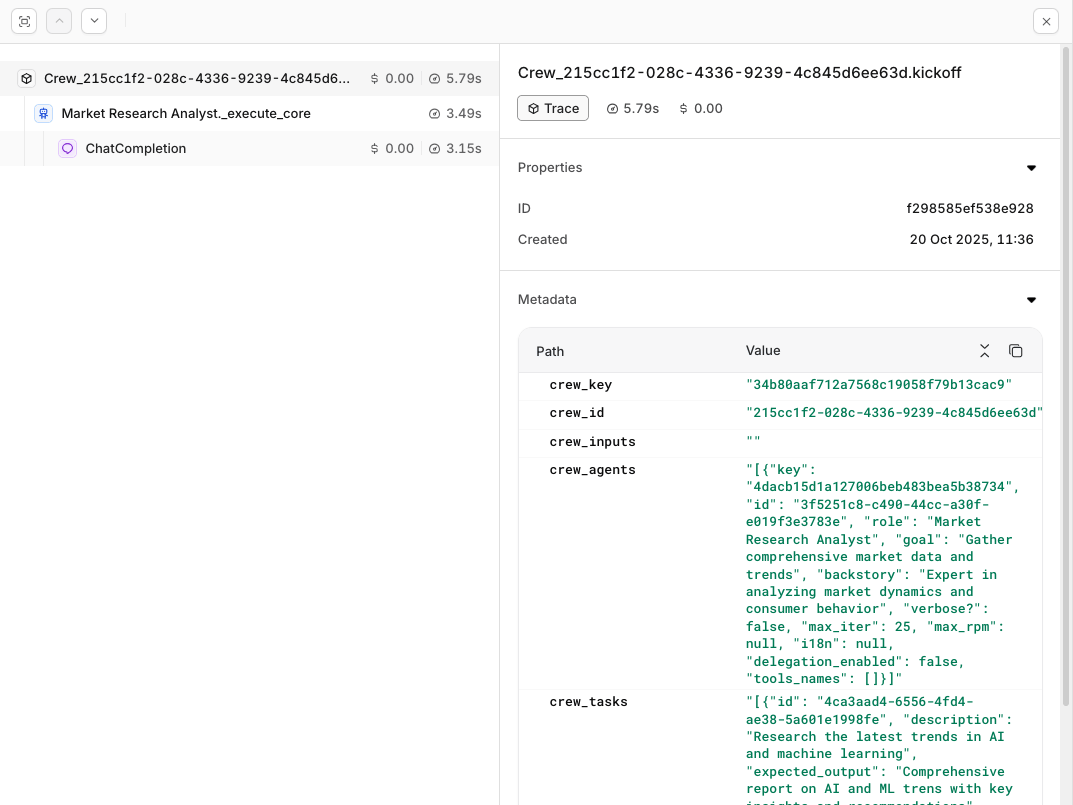The width and height of the screenshot is (1073, 805).
Task: Go to next item with down chevron
Action: pyautogui.click(x=94, y=21)
